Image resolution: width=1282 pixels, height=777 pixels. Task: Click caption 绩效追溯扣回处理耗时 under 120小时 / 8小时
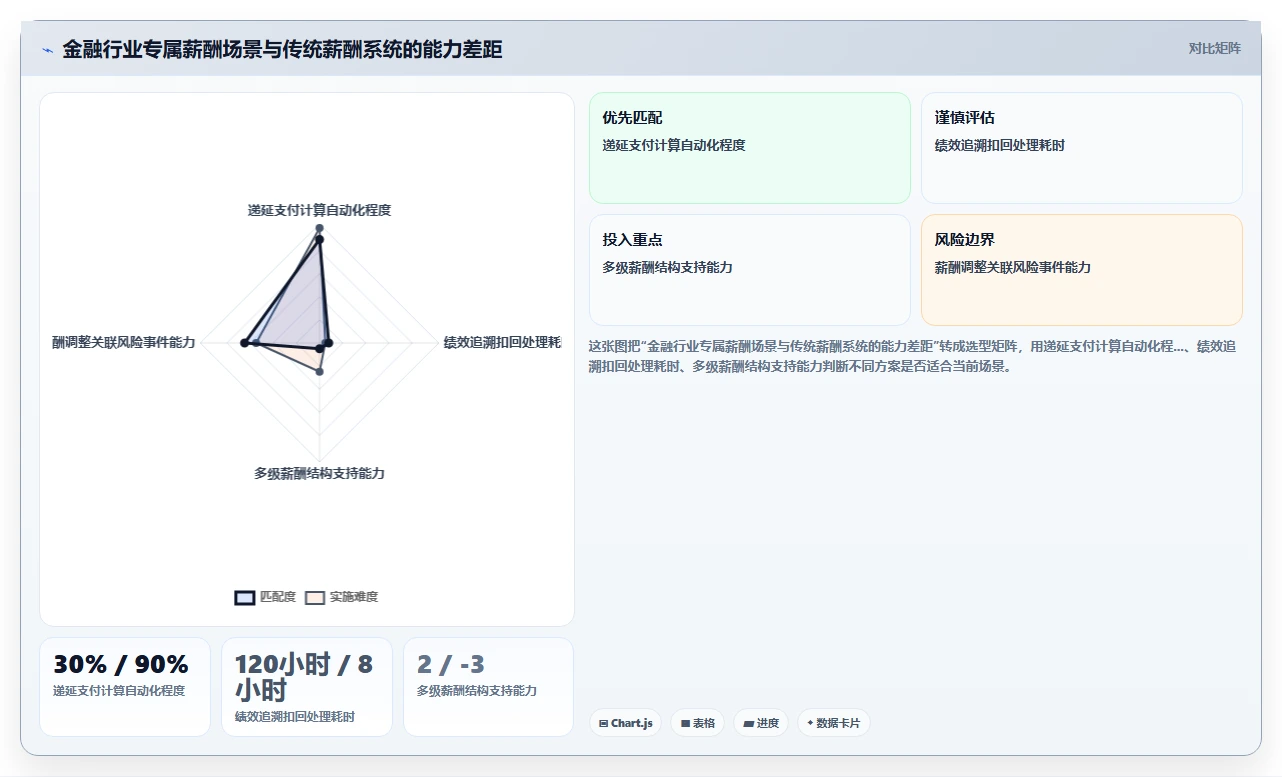coord(295,716)
